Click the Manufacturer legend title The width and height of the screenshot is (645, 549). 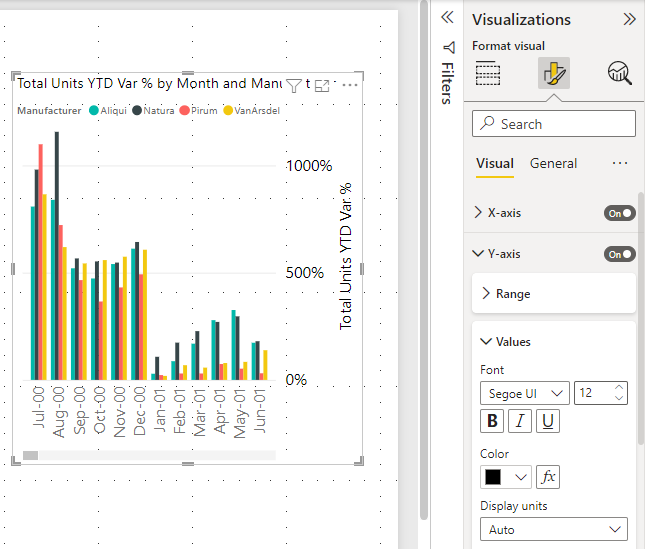pyautogui.click(x=49, y=111)
